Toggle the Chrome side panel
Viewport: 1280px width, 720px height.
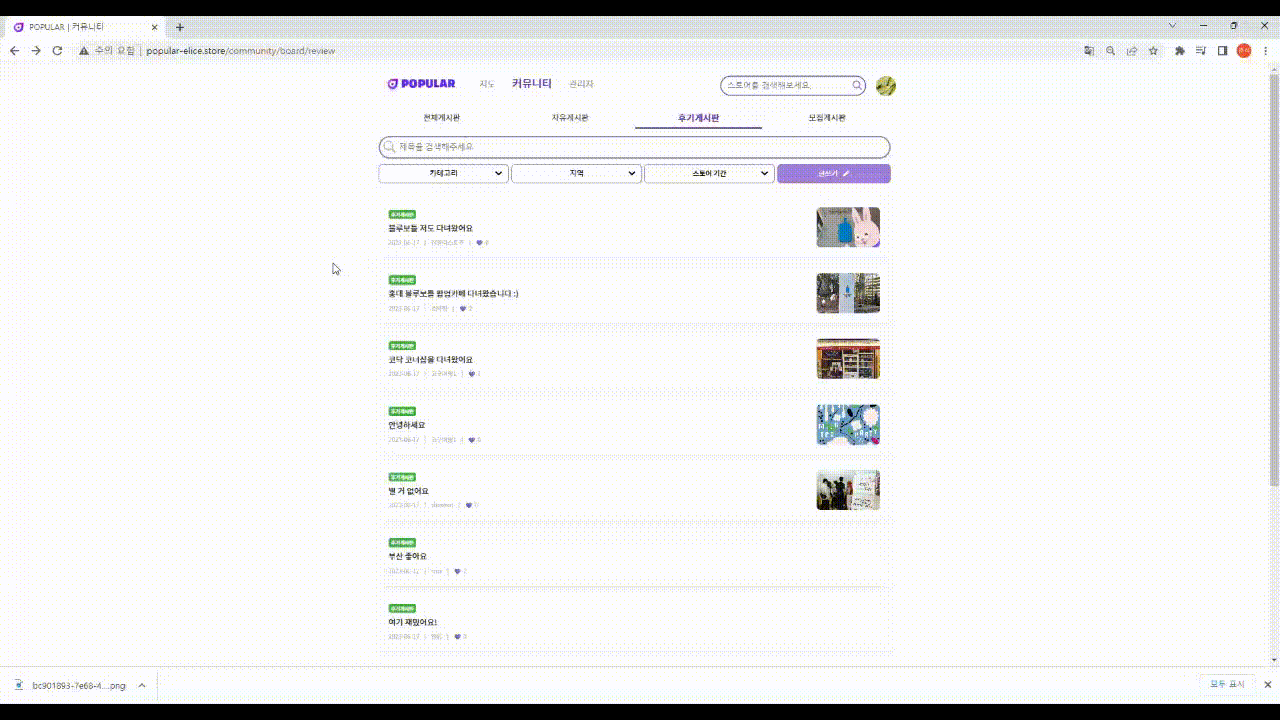coord(1222,51)
